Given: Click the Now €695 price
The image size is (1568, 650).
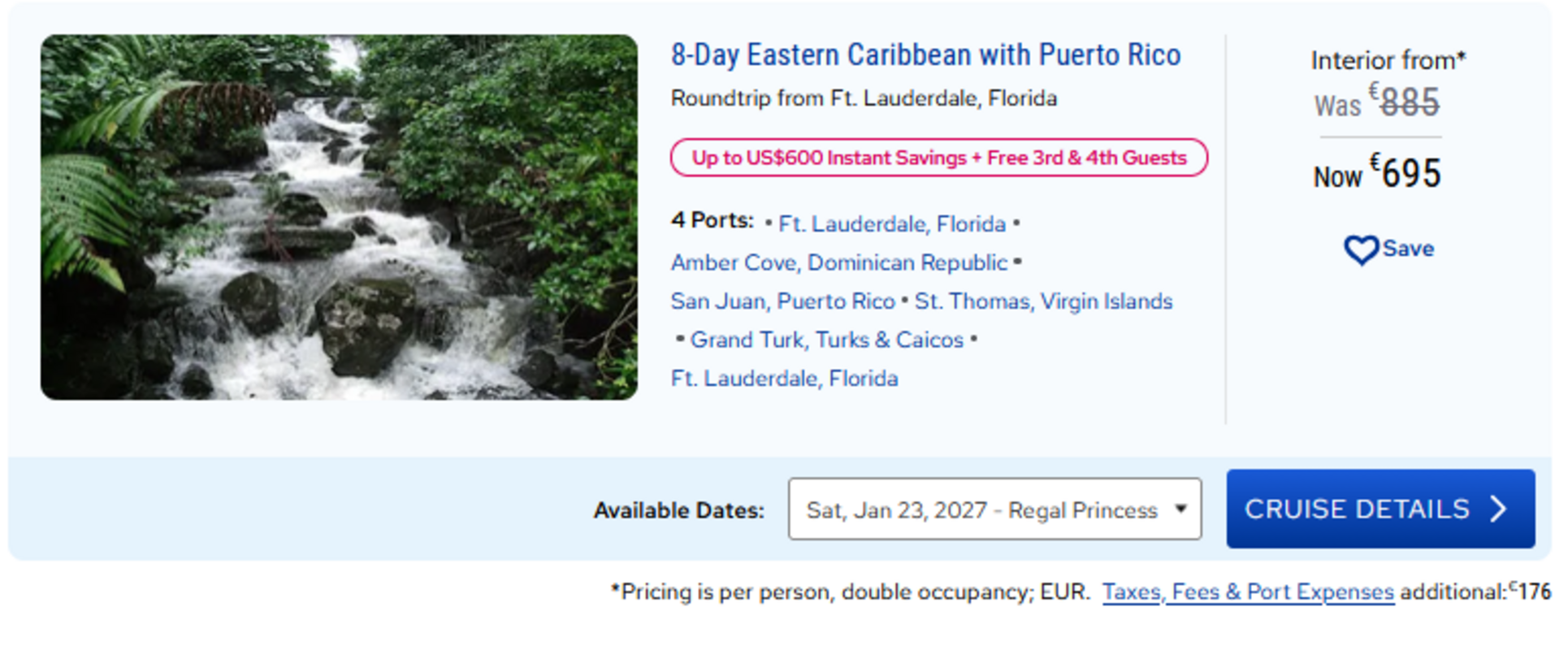Looking at the screenshot, I should coord(1377,173).
